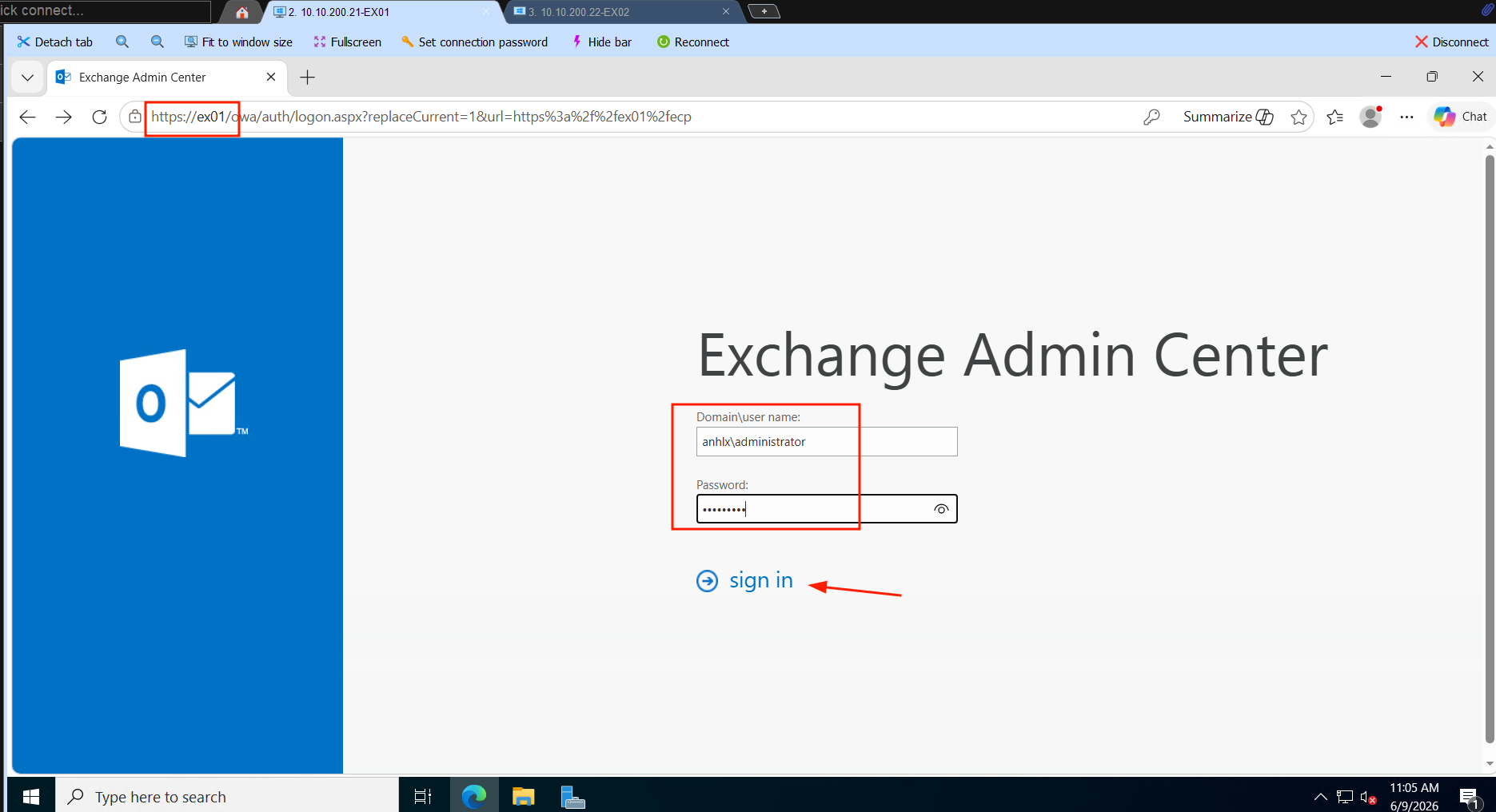Screen dimensions: 1496x812
Task: Click Reconnect button
Action: (x=692, y=42)
